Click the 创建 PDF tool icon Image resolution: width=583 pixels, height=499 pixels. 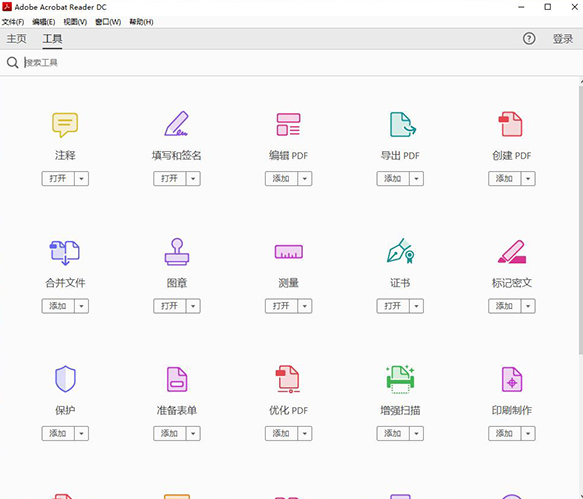[510, 124]
